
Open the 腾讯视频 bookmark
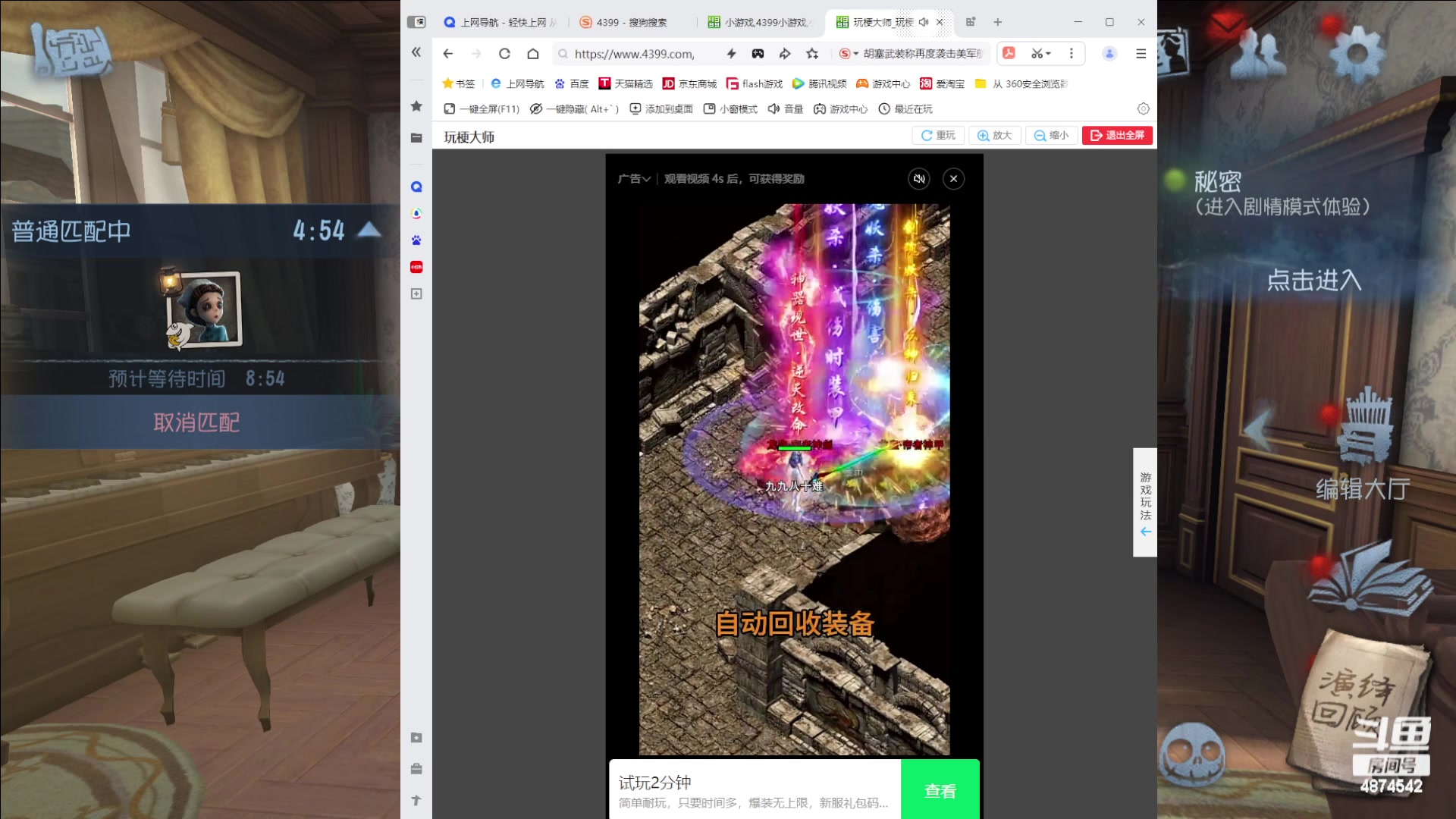click(x=819, y=84)
